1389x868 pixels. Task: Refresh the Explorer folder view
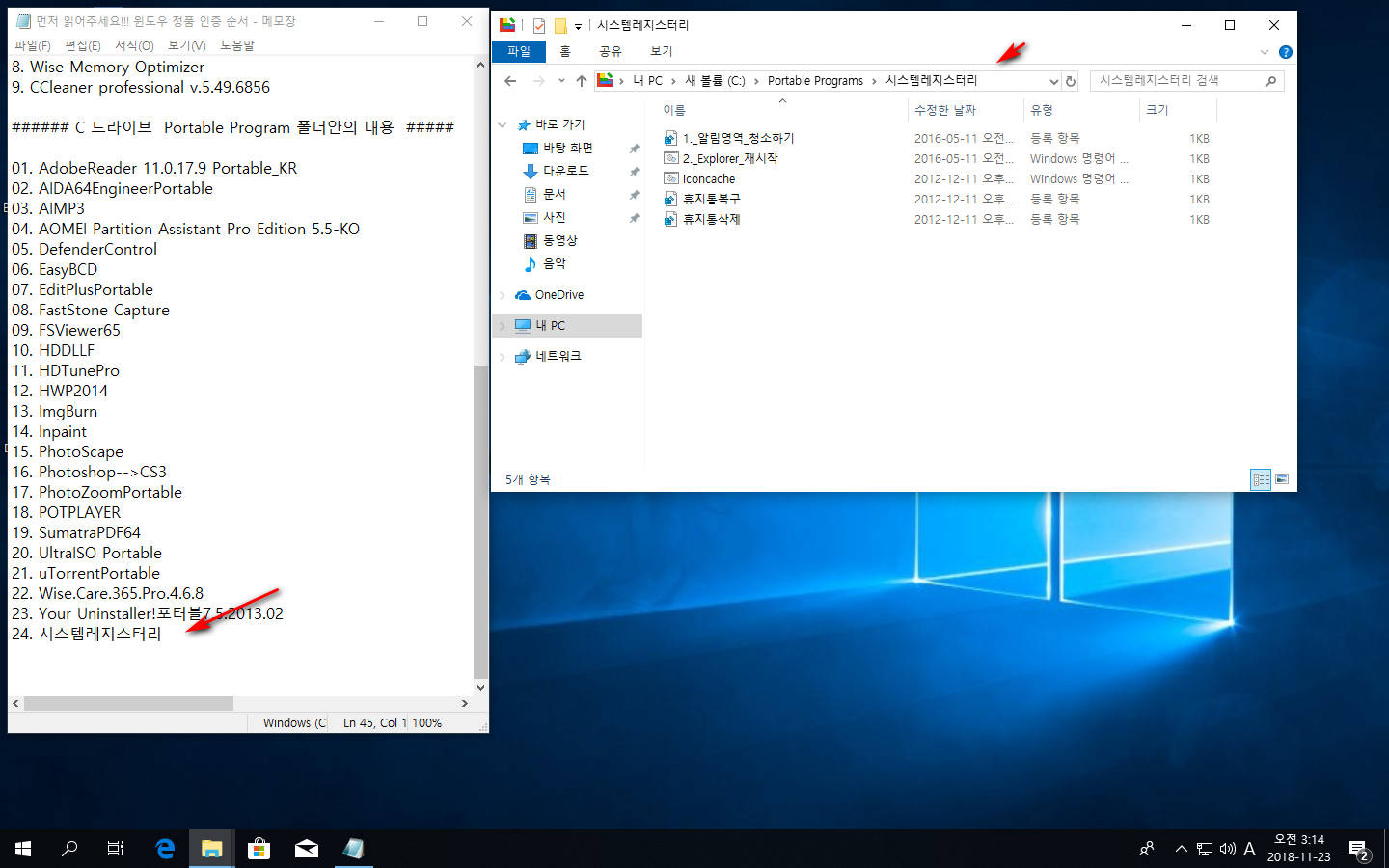[x=1071, y=81]
